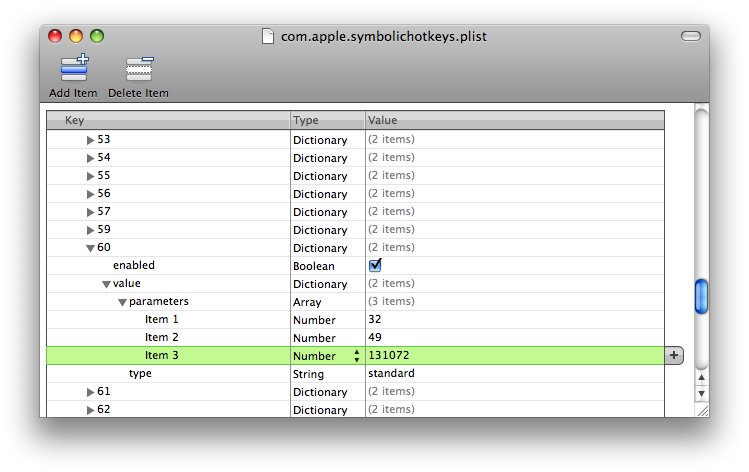This screenshot has width=749, height=472.
Task: Collapse the parameters array triangle
Action: pos(122,302)
